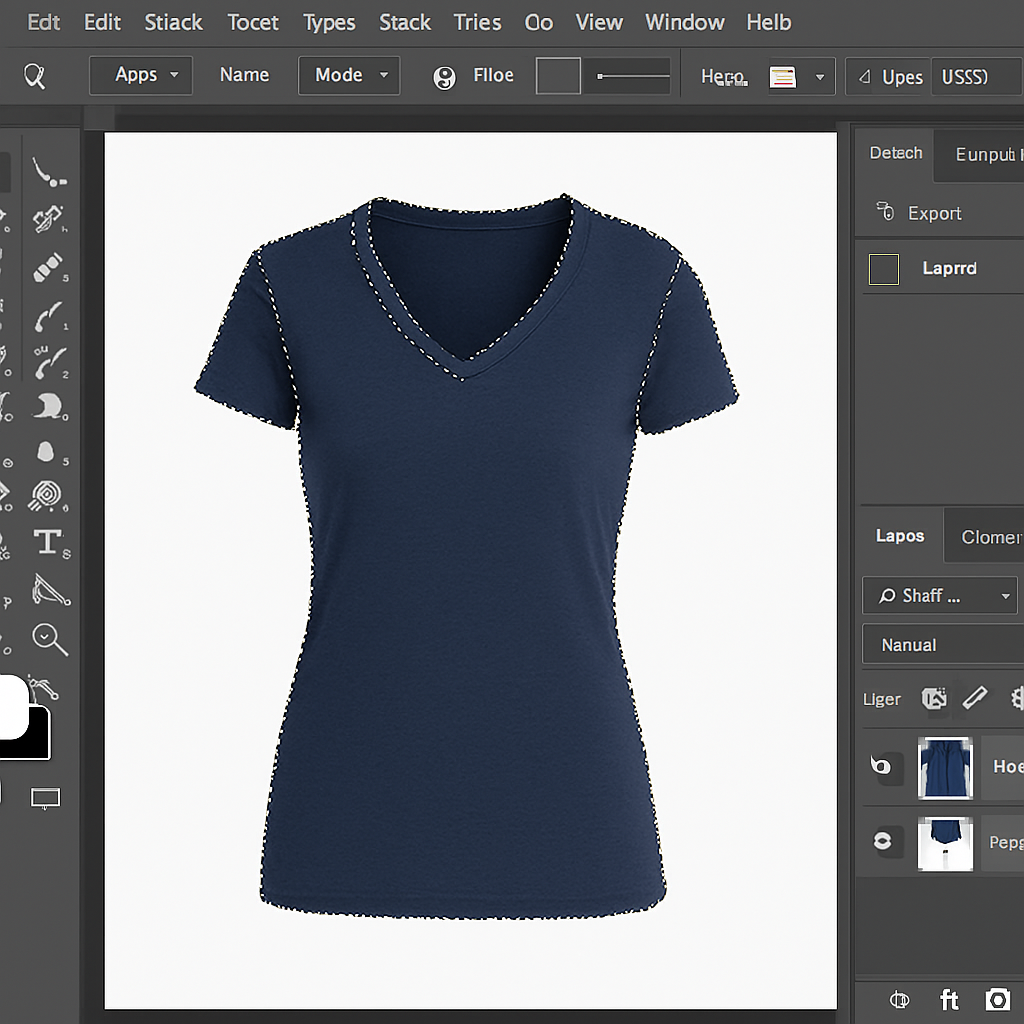The height and width of the screenshot is (1024, 1024).
Task: Toggle the Laprrd checkbox
Action: click(x=884, y=269)
